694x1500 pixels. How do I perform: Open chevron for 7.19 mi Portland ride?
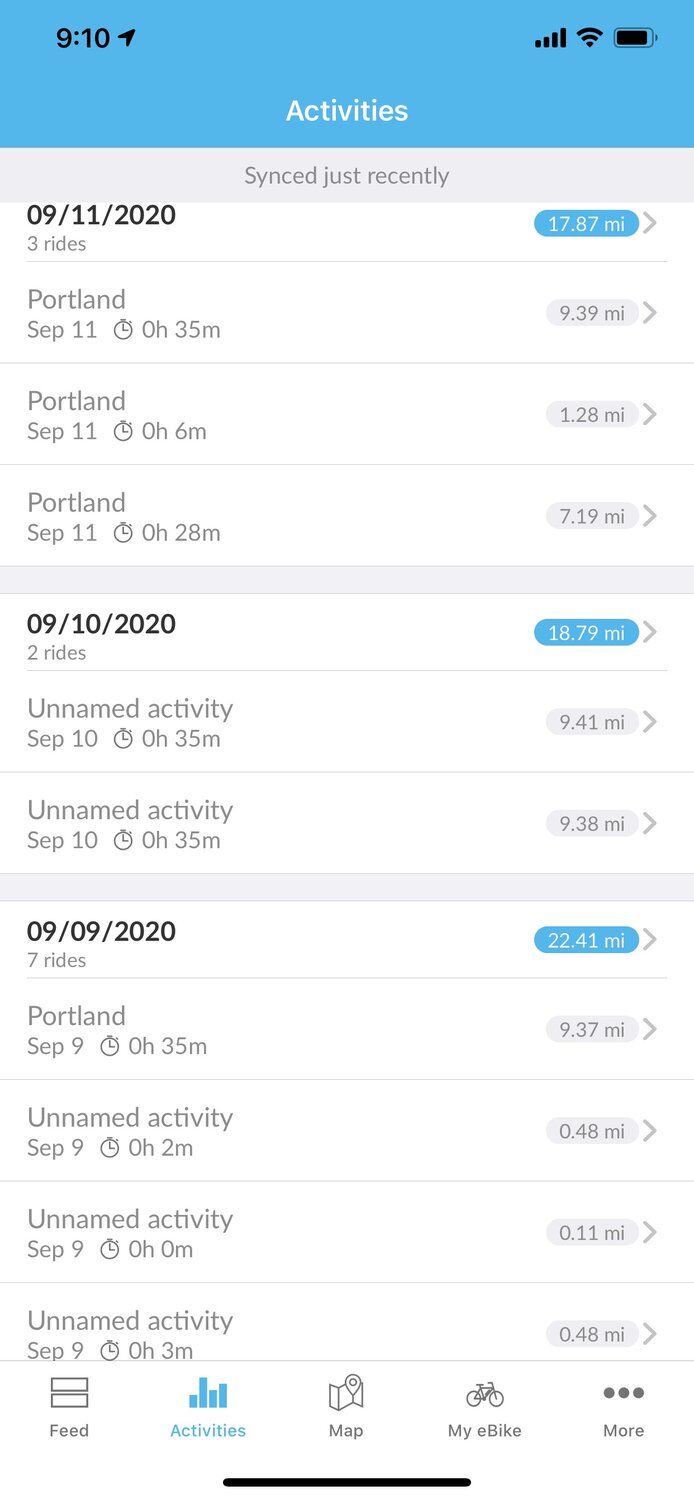[651, 516]
